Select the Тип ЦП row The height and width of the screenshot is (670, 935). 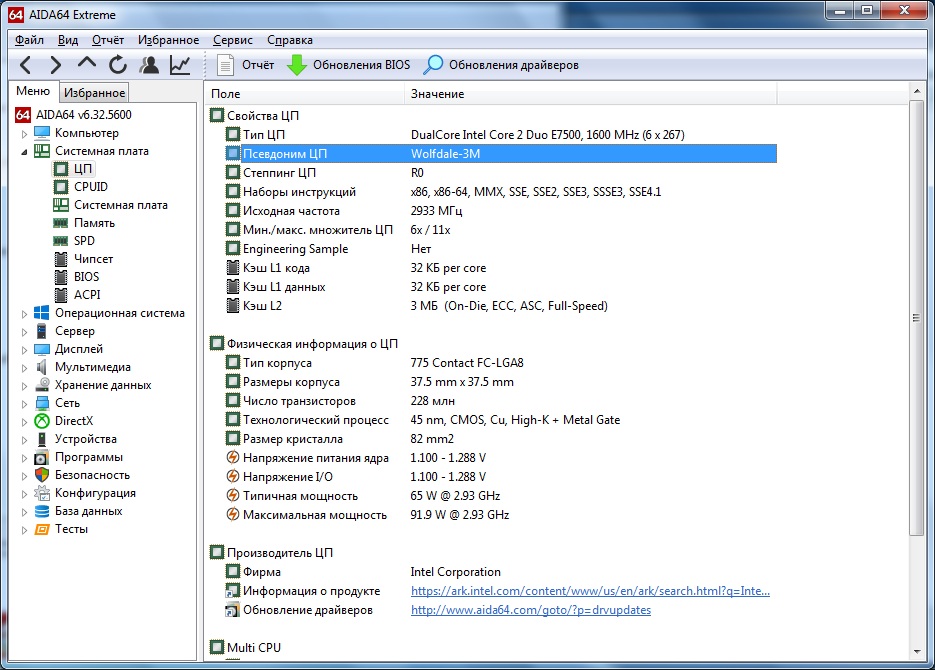point(500,135)
